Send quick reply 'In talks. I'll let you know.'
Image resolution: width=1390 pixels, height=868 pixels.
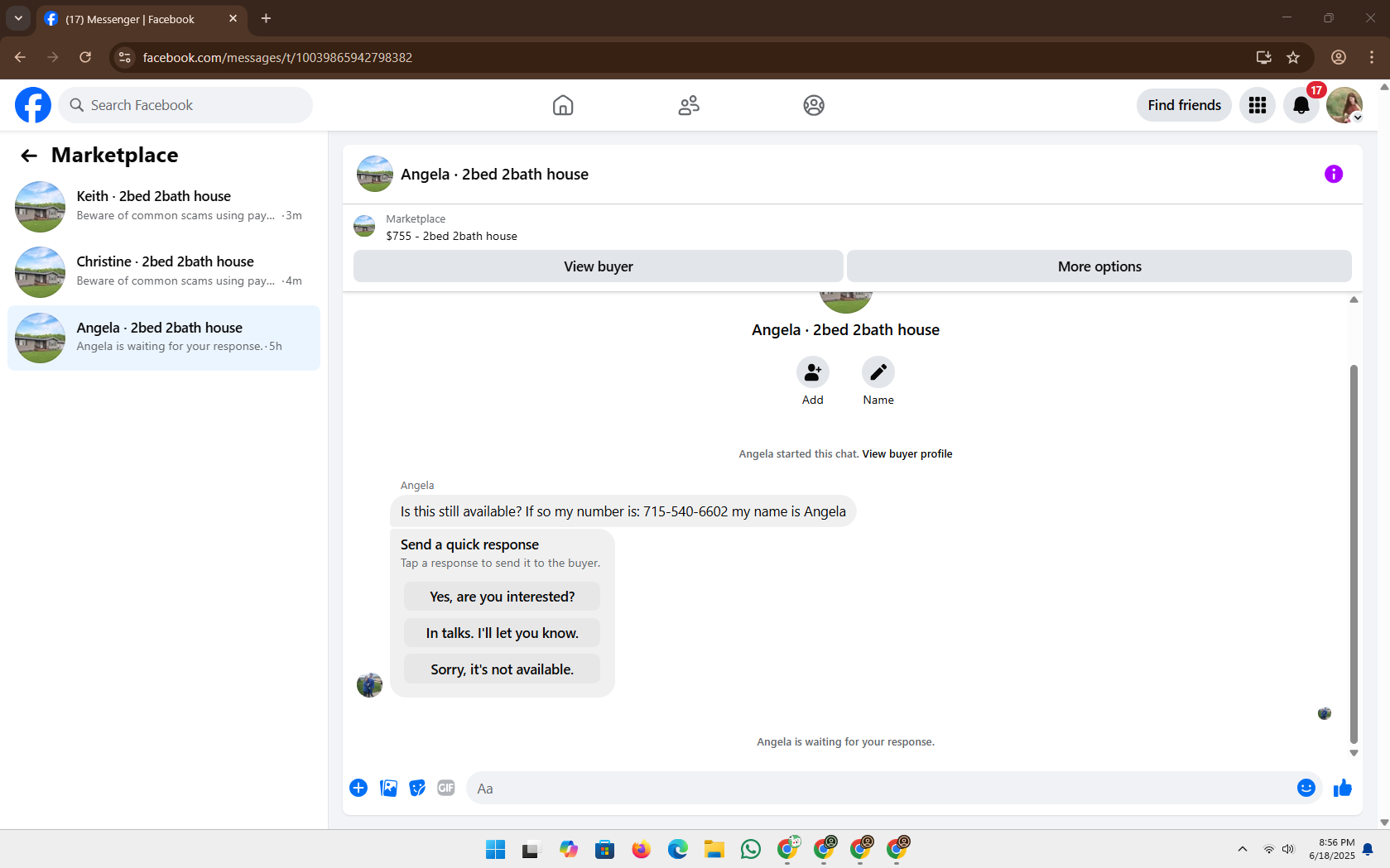pyautogui.click(x=502, y=633)
